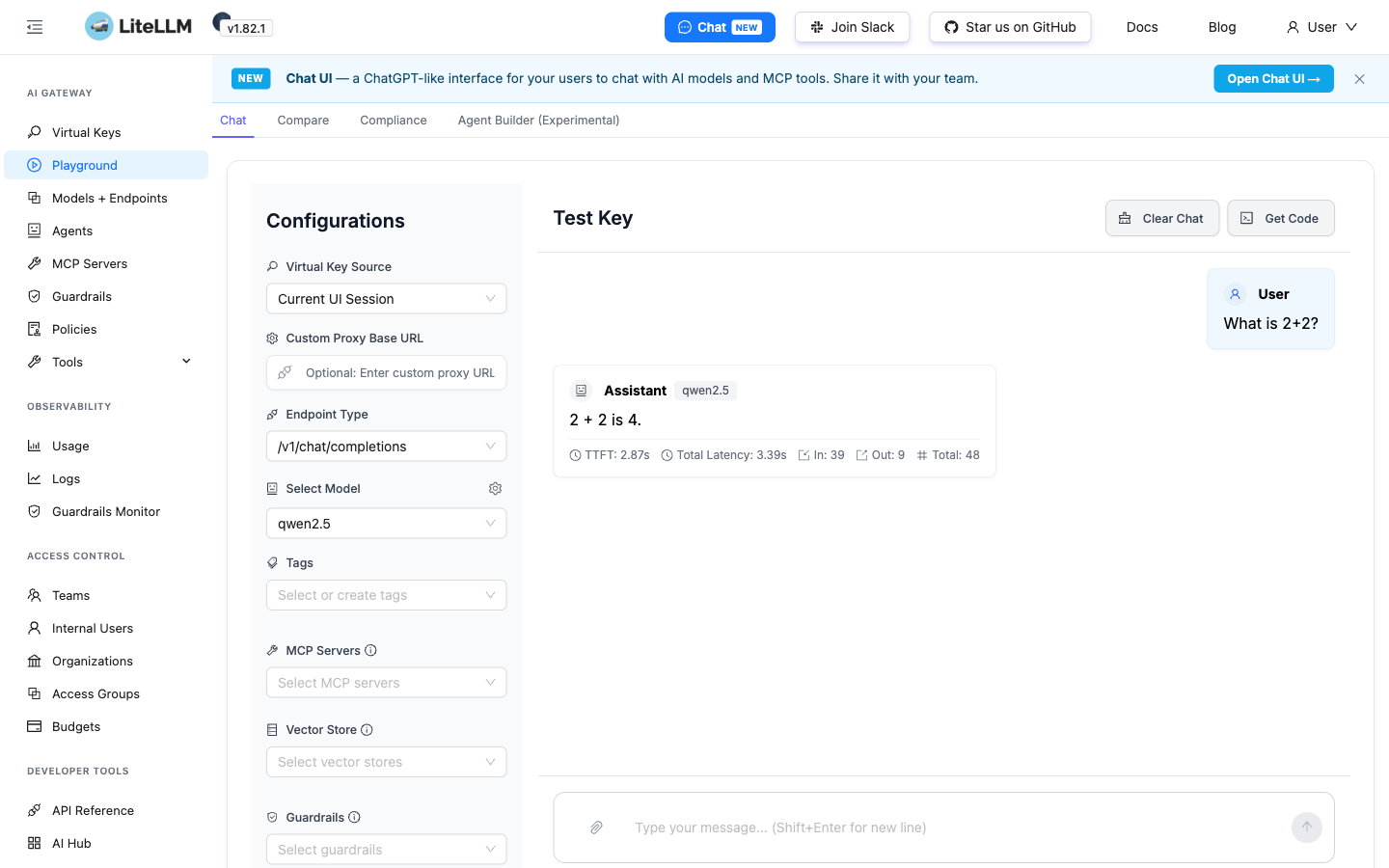Click Organizations bank icon
Viewport: 1389px width, 868px height.
click(x=35, y=661)
